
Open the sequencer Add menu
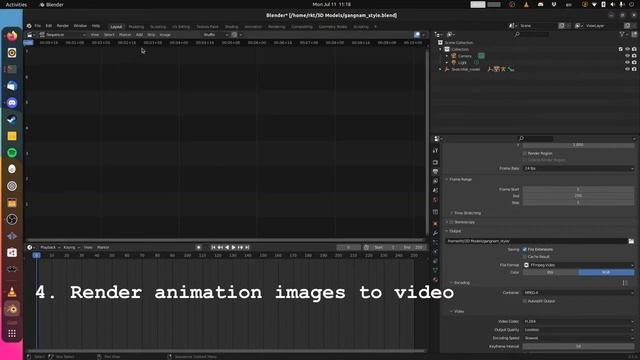click(139, 35)
